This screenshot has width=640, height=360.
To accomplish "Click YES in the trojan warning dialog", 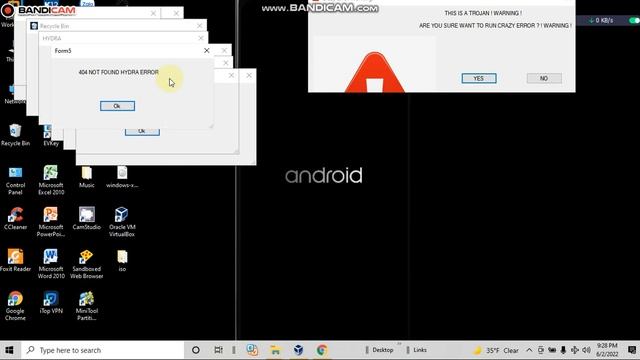I will [479, 78].
